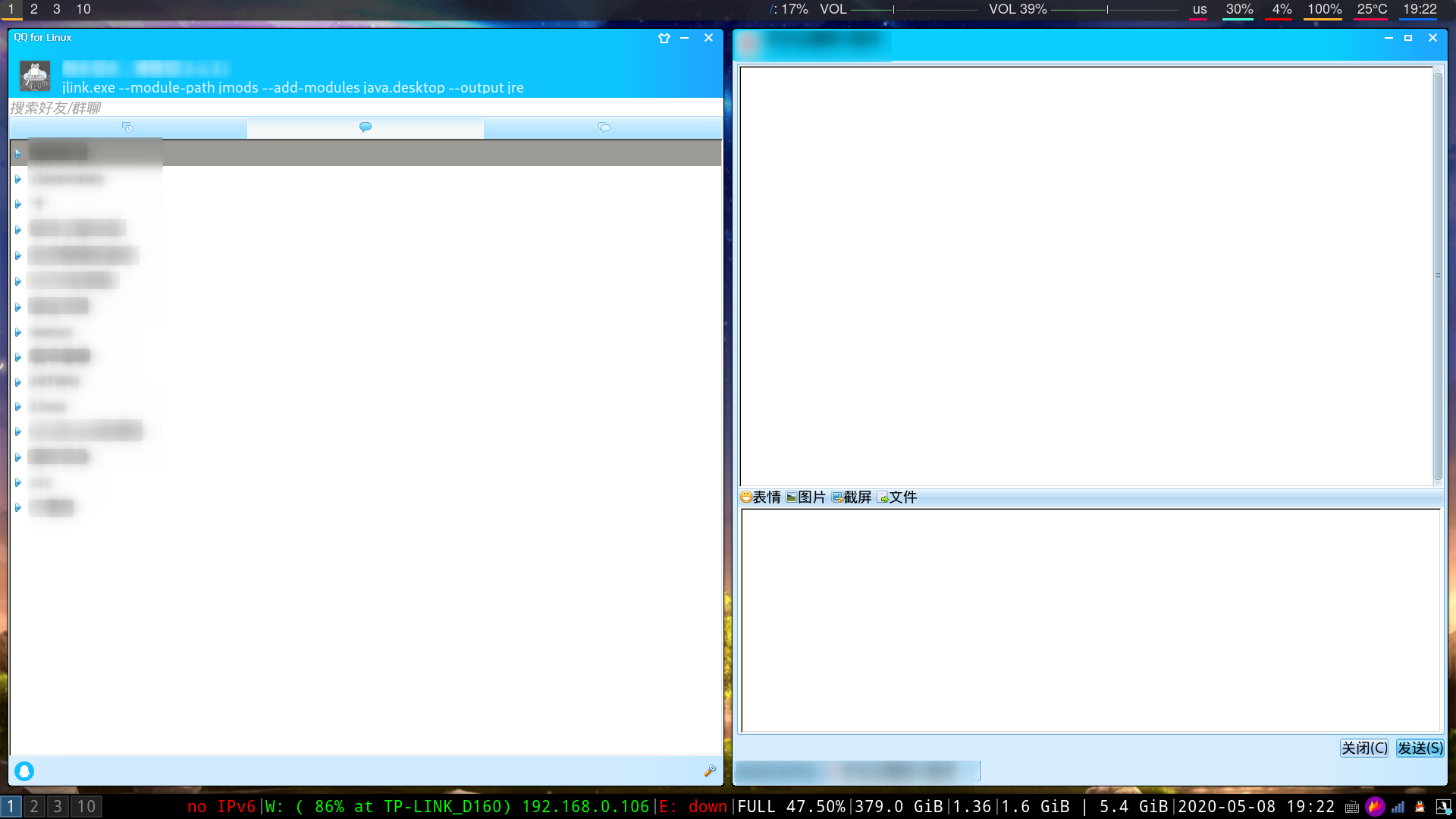The image size is (1456, 819).
Task: Click the chat history vertical scrollbar
Action: pos(1437,276)
